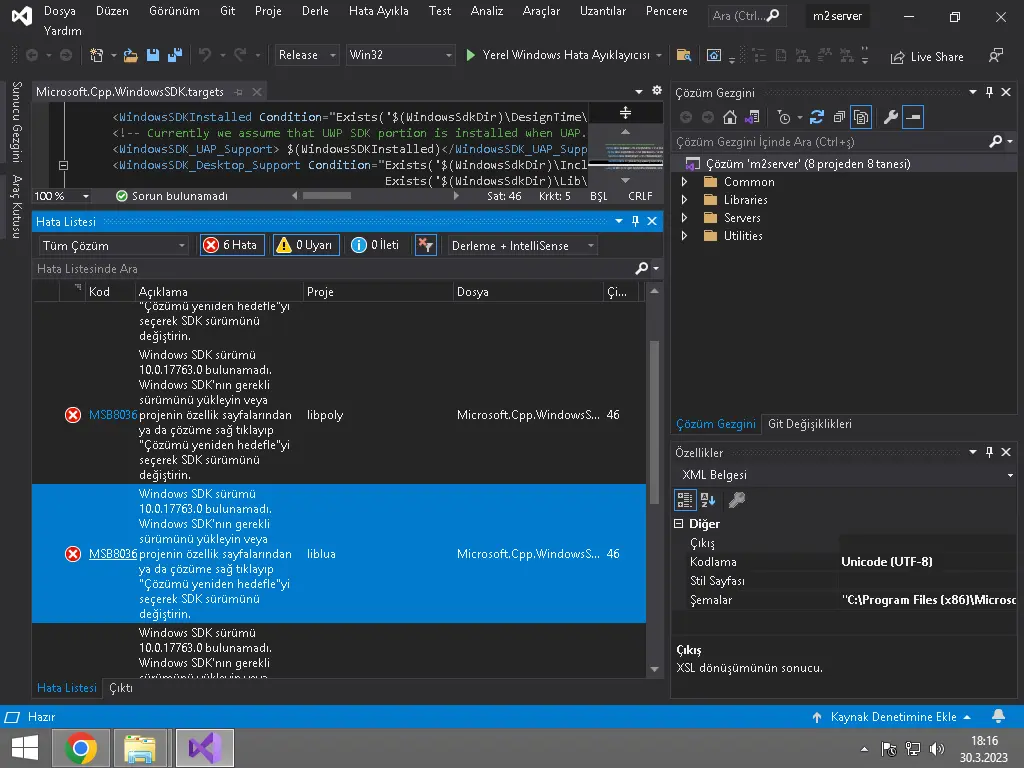1024x768 pixels.
Task: Click the Live Share button
Action: [927, 57]
